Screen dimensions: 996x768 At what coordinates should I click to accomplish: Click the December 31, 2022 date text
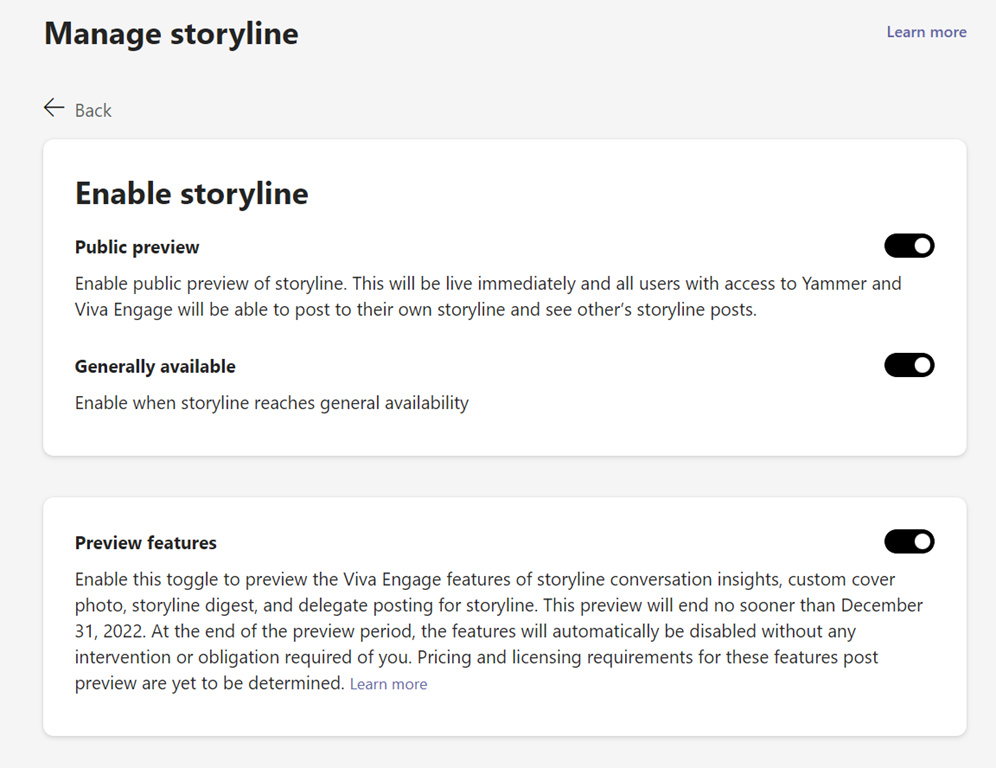coord(880,606)
